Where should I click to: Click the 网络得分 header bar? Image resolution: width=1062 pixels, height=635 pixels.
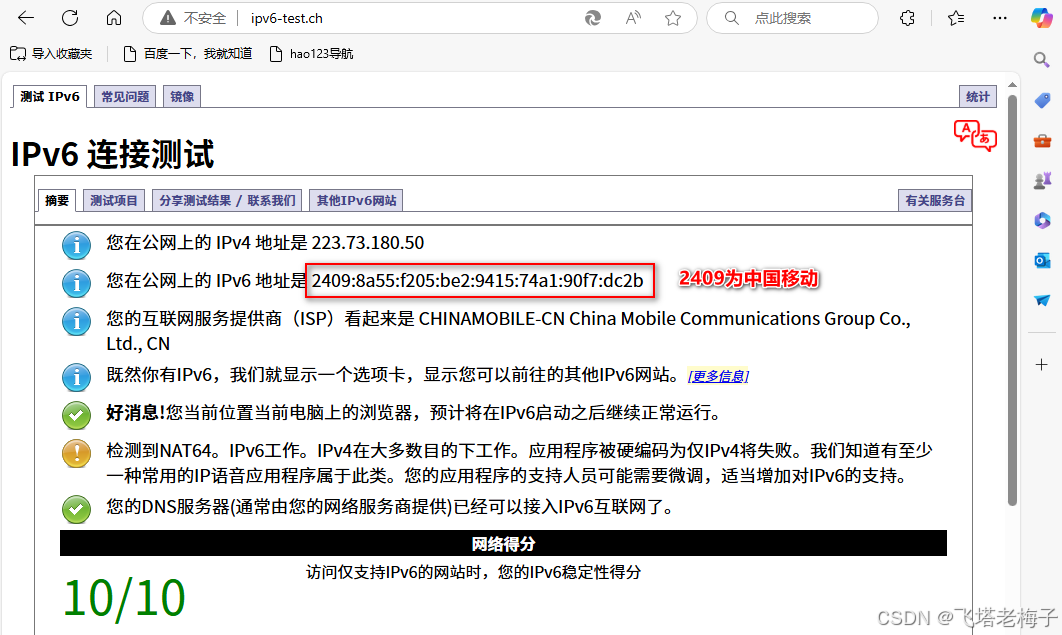(503, 544)
